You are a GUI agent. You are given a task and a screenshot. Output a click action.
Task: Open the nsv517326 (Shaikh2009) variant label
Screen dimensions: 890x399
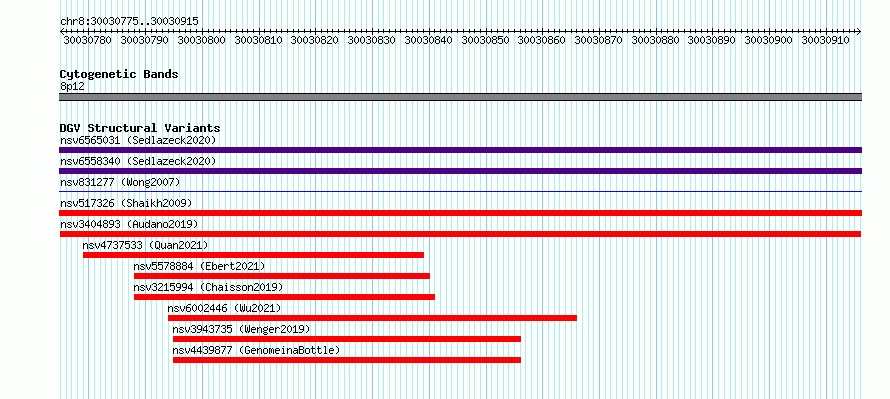[x=126, y=203]
